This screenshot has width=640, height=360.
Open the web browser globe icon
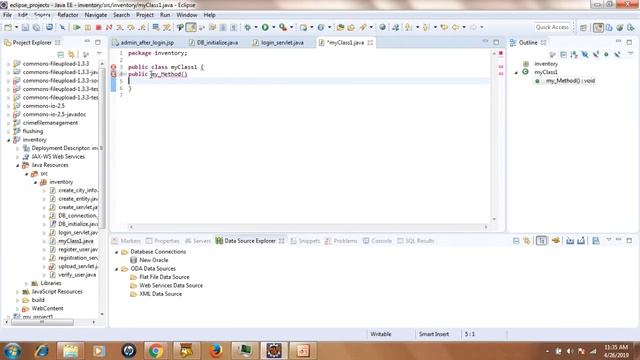coord(382,27)
